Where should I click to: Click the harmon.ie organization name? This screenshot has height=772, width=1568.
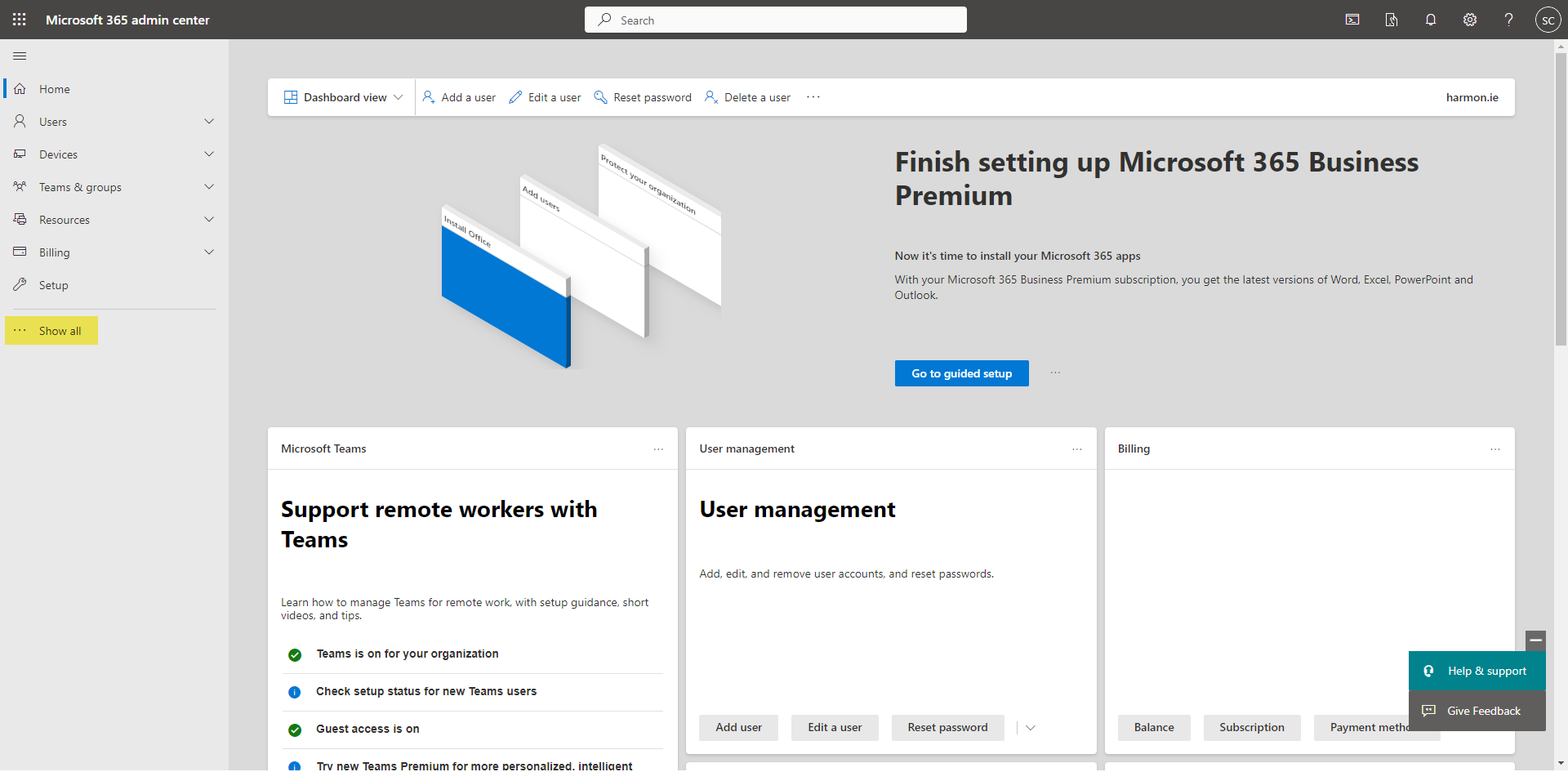click(1472, 97)
